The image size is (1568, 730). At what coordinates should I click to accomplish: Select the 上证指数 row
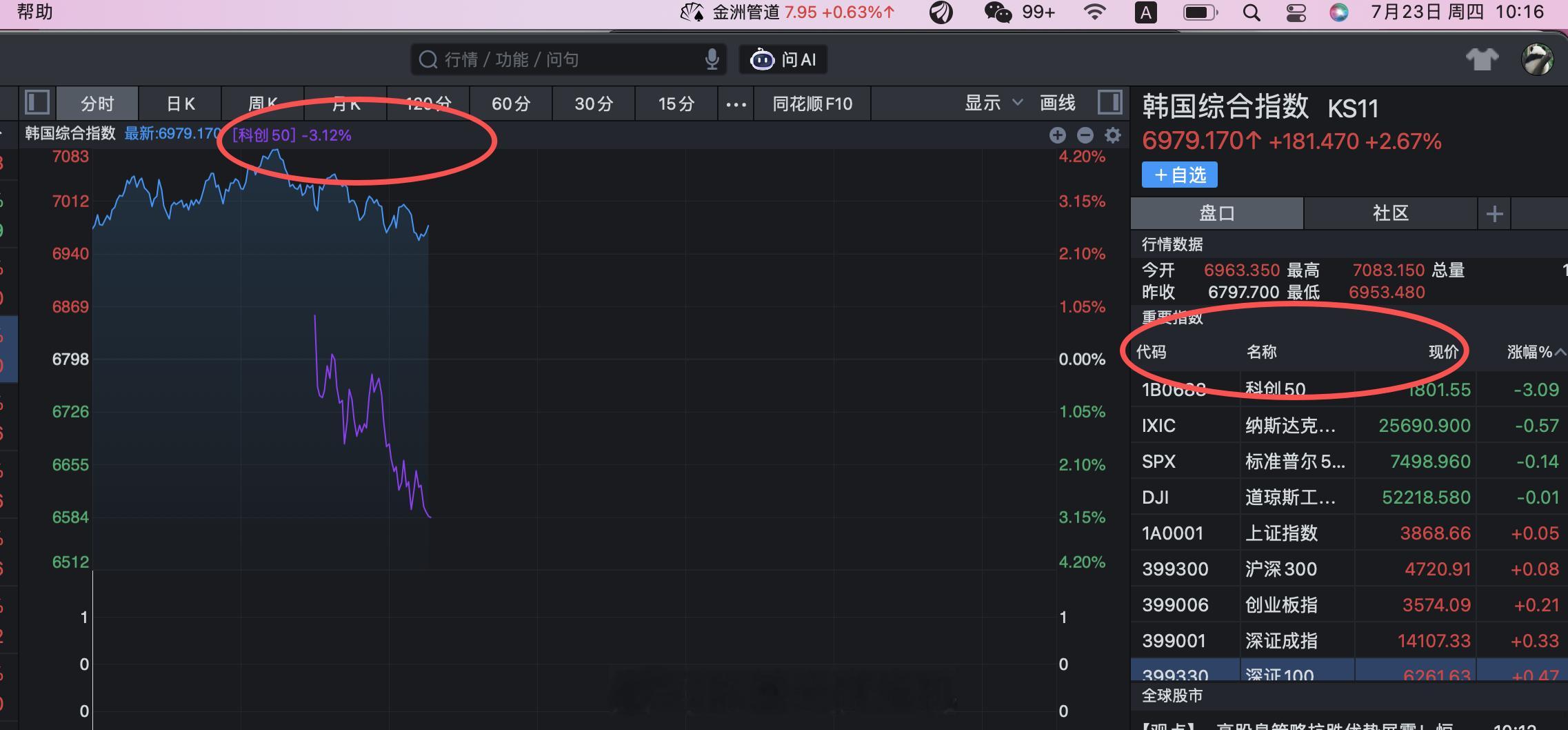click(x=1349, y=533)
